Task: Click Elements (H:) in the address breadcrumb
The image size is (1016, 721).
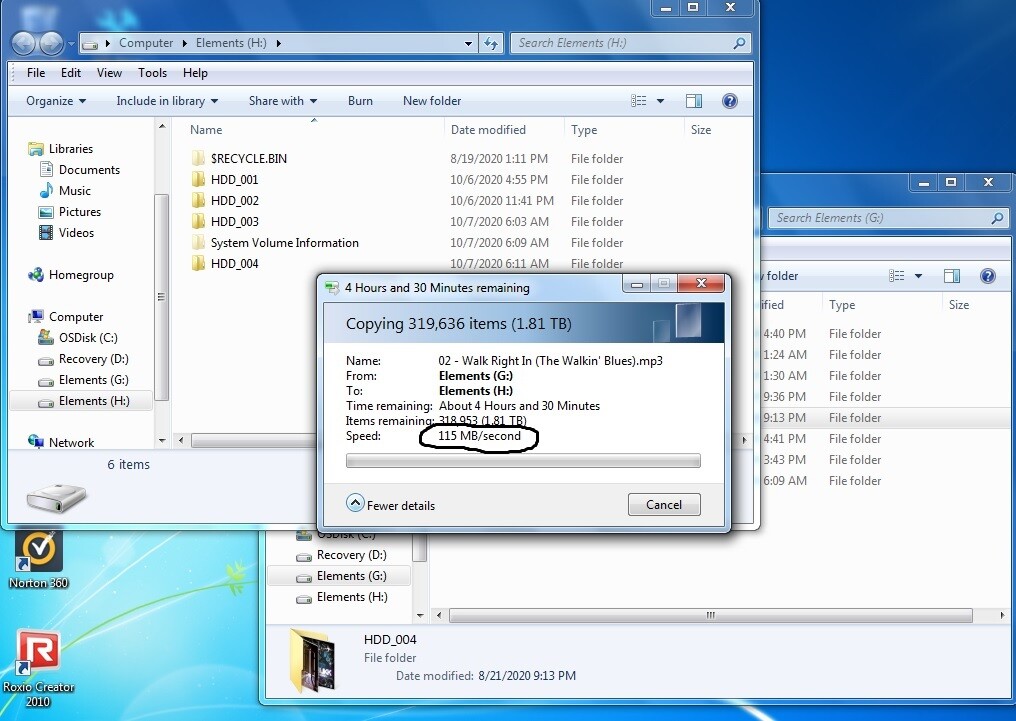Action: [x=231, y=43]
